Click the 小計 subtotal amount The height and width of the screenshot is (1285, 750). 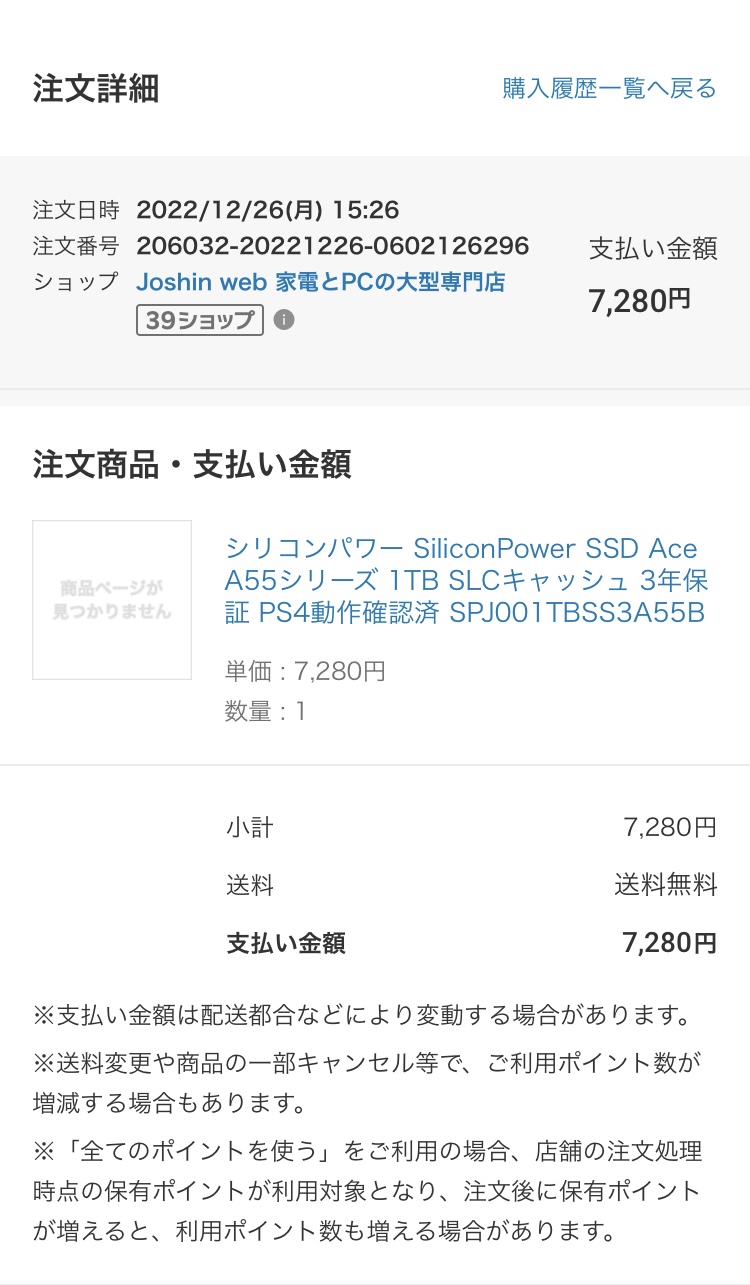669,827
